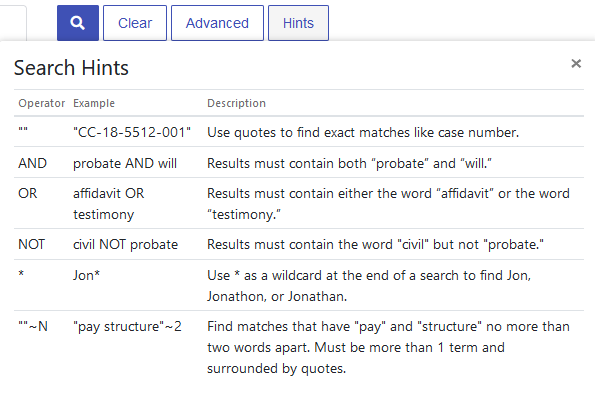Click the "affidavit OR testimony" example

(109, 204)
